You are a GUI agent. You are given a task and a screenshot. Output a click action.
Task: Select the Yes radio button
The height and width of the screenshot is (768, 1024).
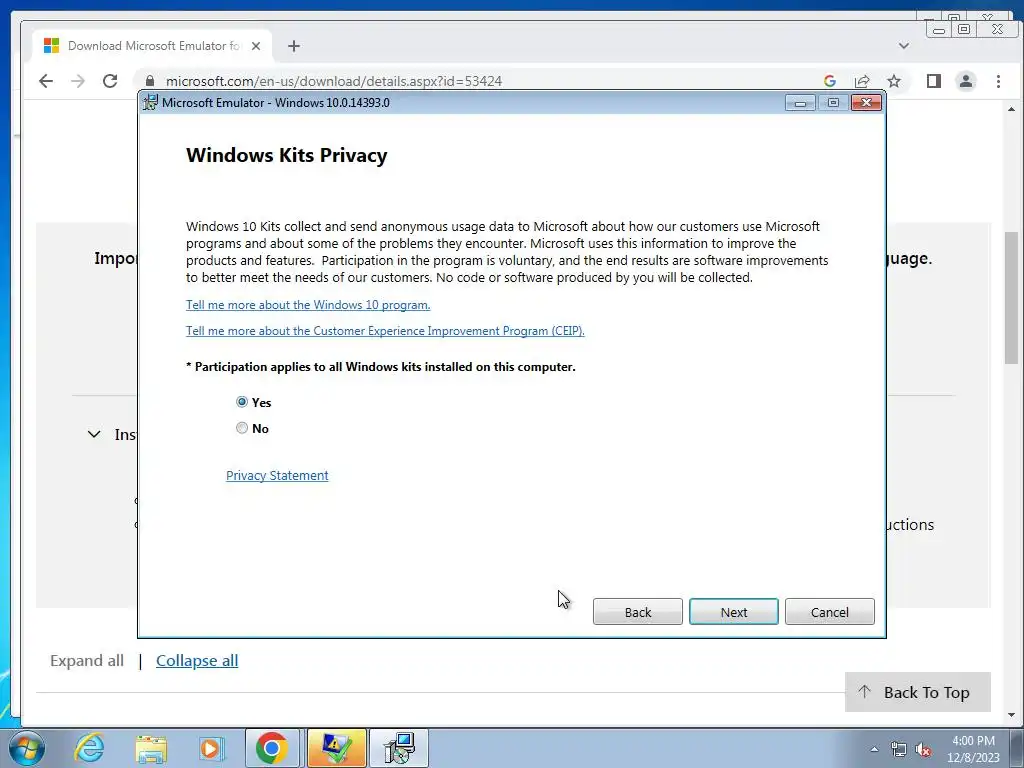tap(242, 402)
